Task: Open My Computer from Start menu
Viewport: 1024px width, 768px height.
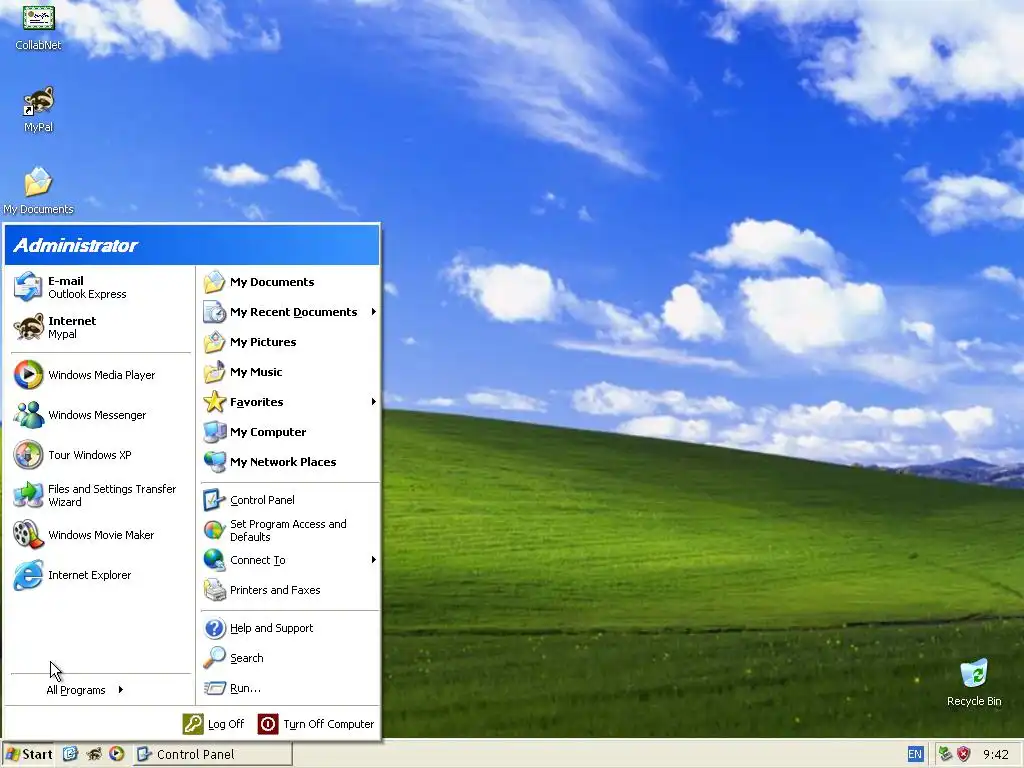Action: tap(290, 432)
